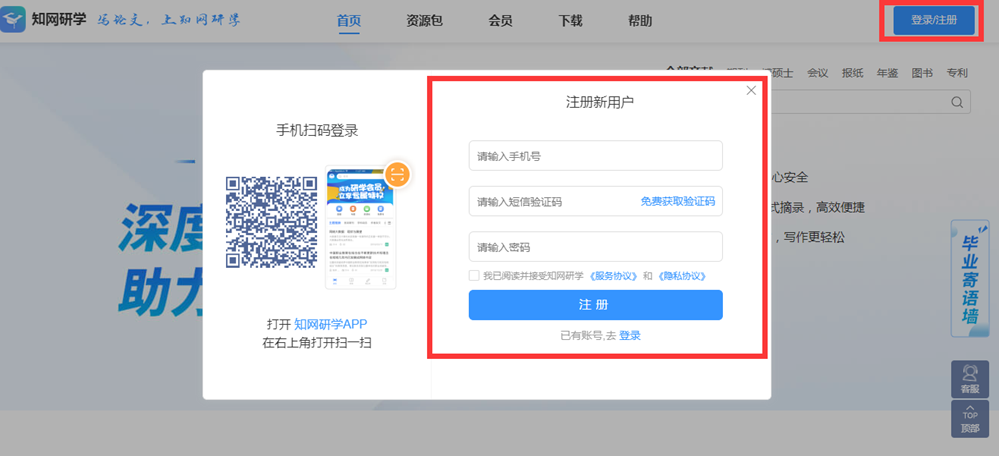
Task: Focus the 请输入密码 field
Action: (x=596, y=246)
